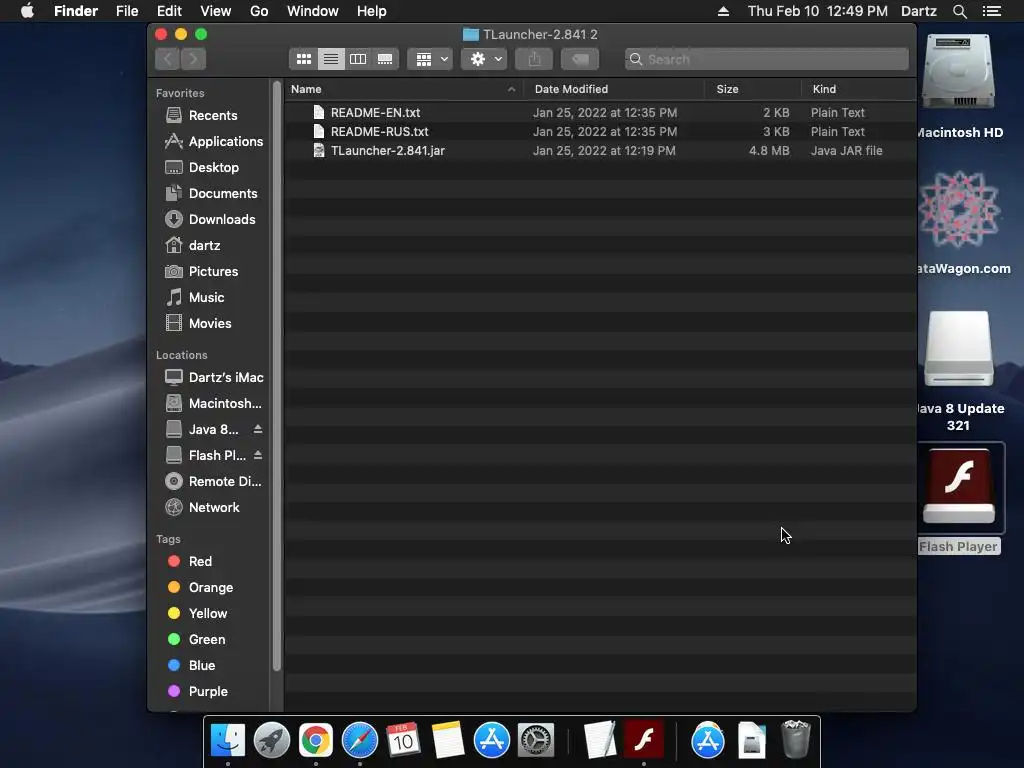Open the View menu
1024x768 pixels.
tap(216, 11)
